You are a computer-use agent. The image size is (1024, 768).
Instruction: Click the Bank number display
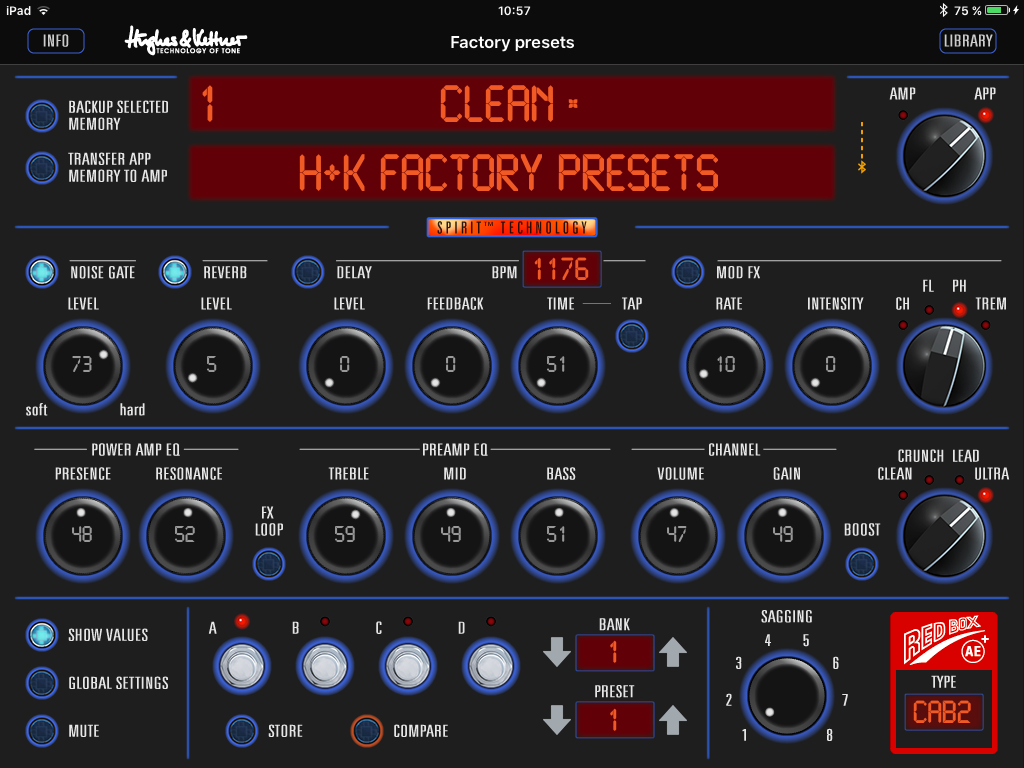(615, 652)
